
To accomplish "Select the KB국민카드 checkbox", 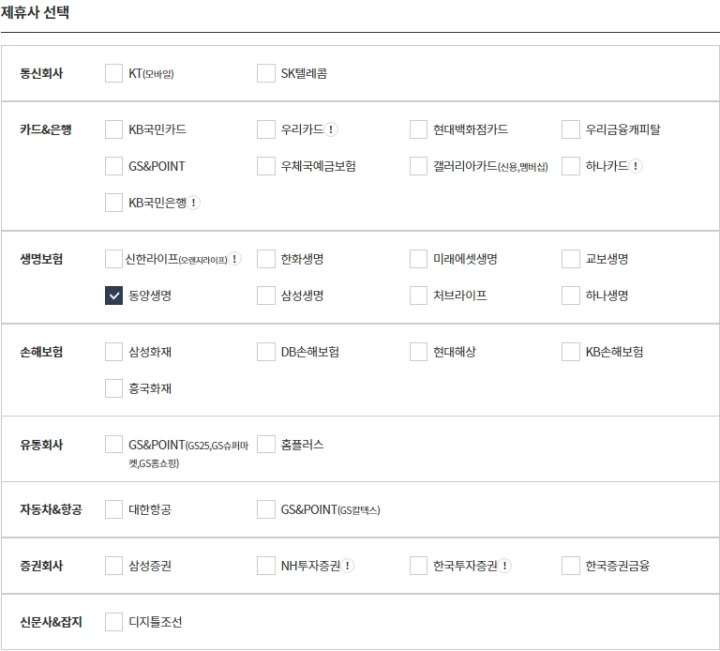I will click(114, 129).
